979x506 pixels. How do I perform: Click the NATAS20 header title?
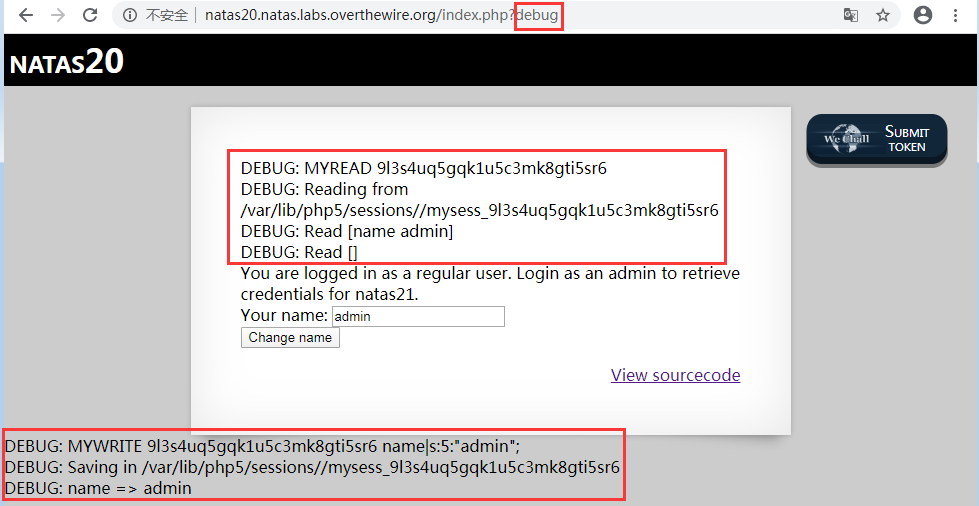pyautogui.click(x=67, y=61)
